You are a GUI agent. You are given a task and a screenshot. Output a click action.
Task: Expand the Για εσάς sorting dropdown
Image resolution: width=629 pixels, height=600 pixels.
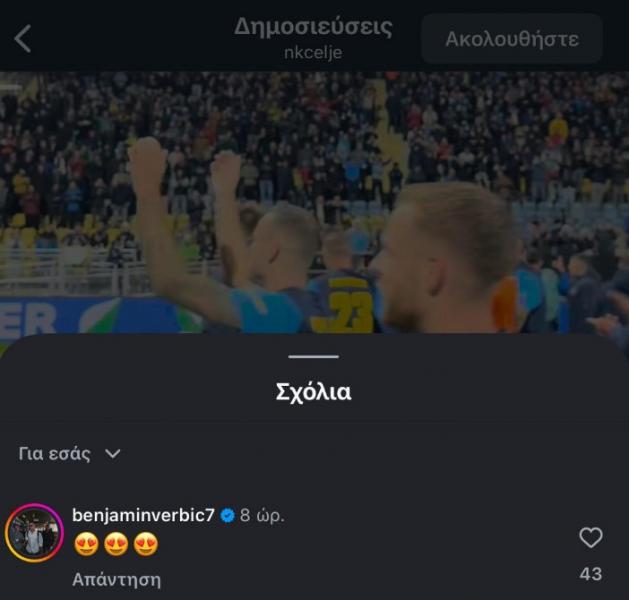point(69,454)
